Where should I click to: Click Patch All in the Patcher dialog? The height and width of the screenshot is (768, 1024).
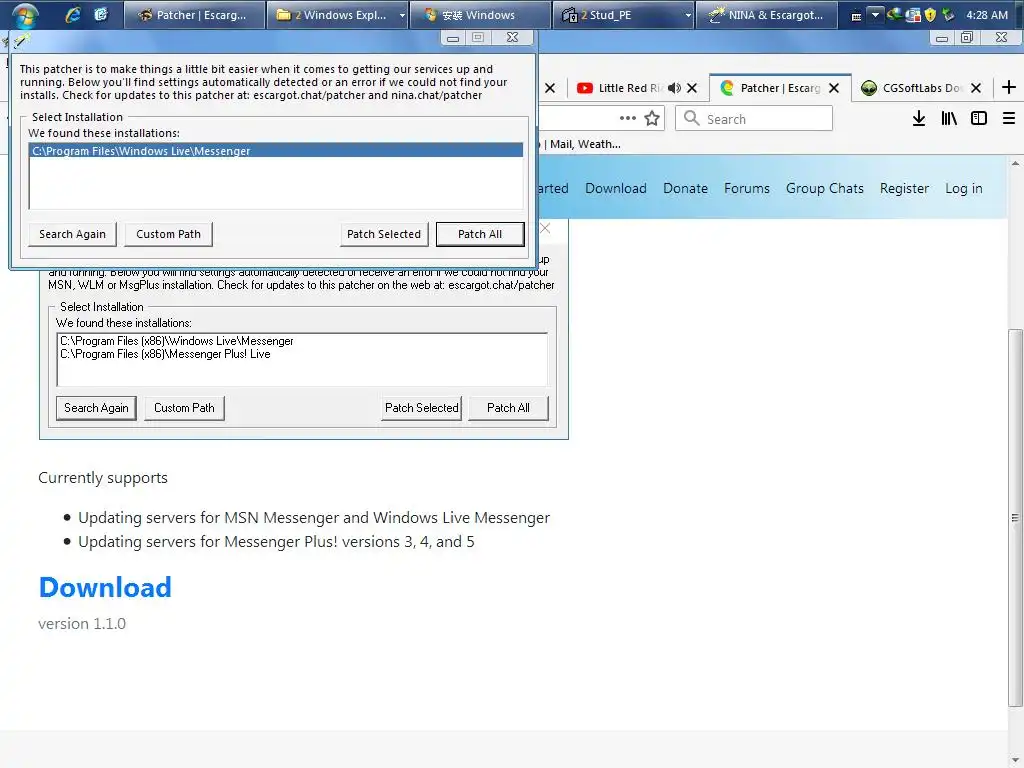click(480, 234)
